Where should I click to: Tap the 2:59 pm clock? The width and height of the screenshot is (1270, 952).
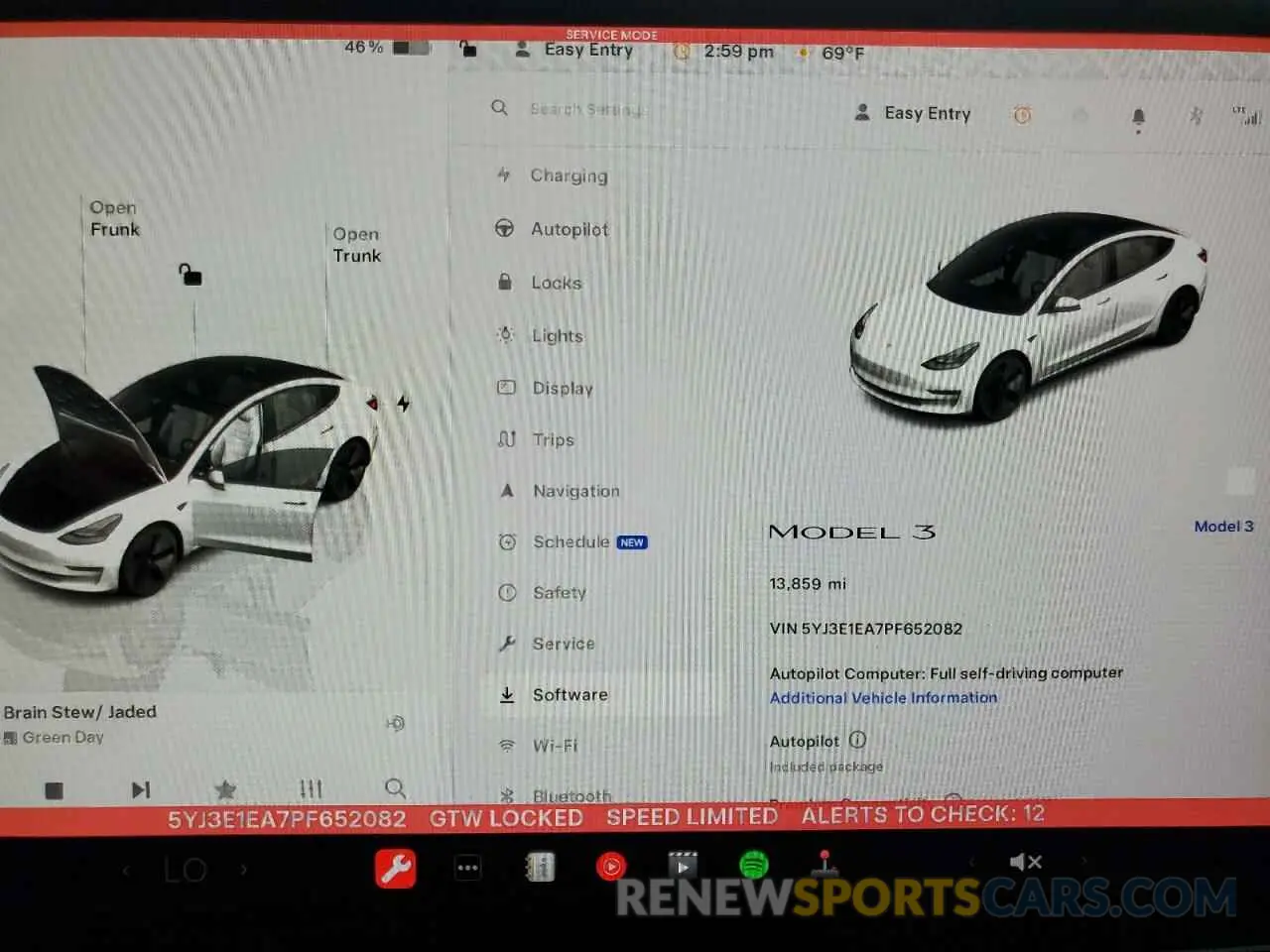tap(738, 52)
